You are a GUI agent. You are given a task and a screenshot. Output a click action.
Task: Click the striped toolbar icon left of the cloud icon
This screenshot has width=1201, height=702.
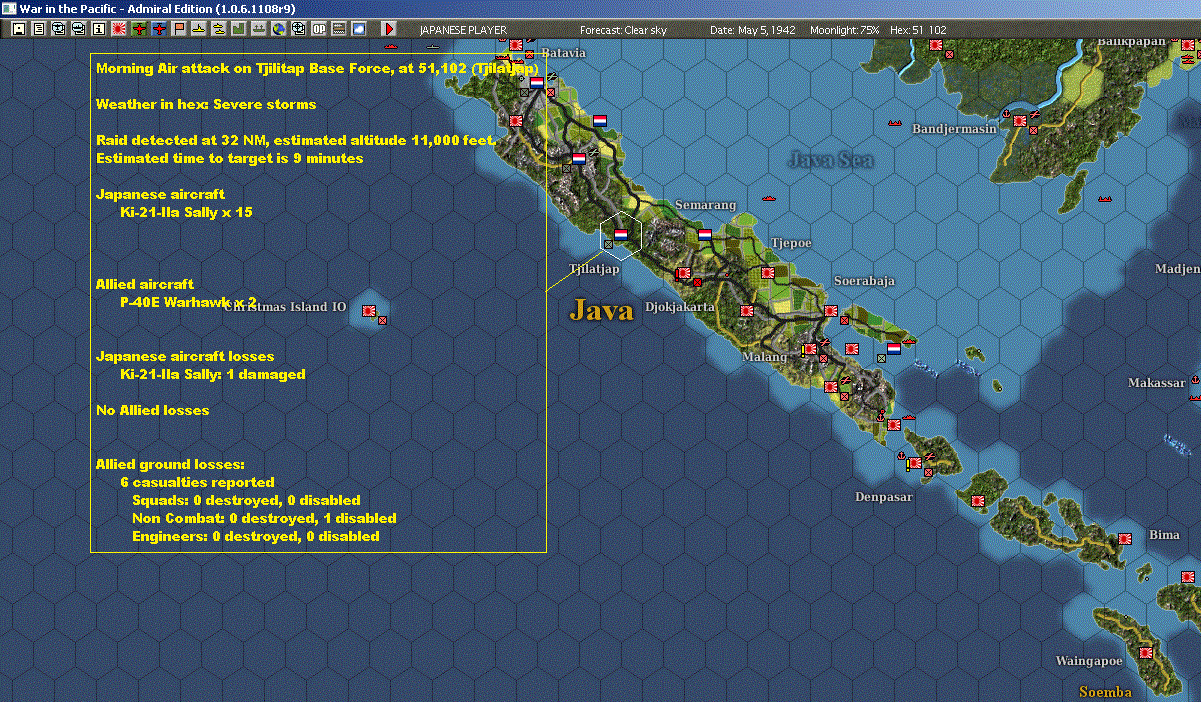click(x=339, y=30)
